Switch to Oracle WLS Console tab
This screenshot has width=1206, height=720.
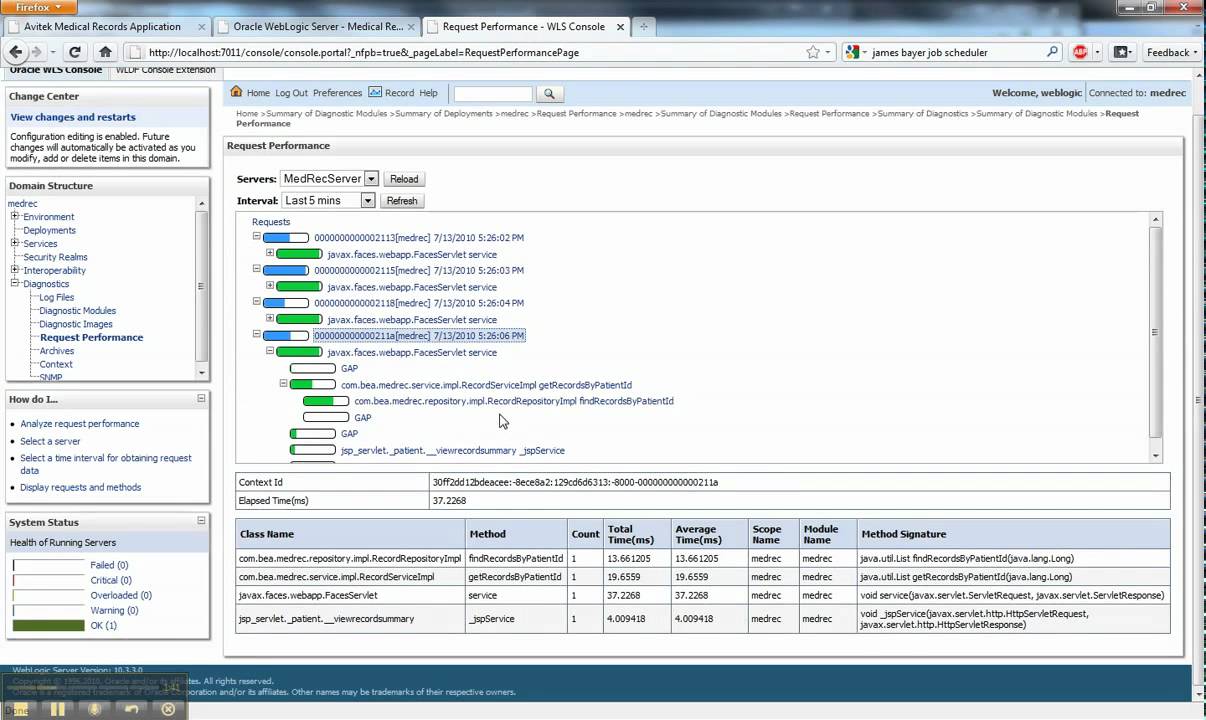(56, 70)
